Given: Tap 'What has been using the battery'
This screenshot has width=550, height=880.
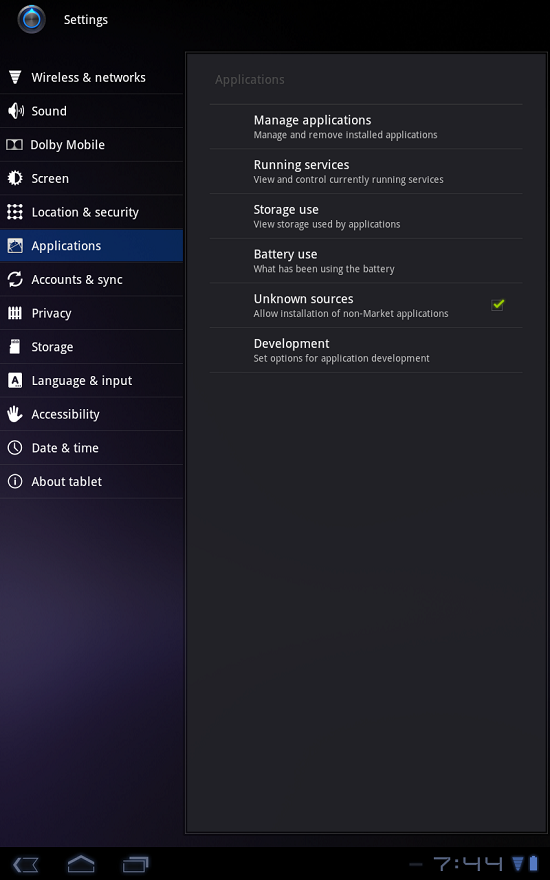Looking at the screenshot, I should click(324, 269).
